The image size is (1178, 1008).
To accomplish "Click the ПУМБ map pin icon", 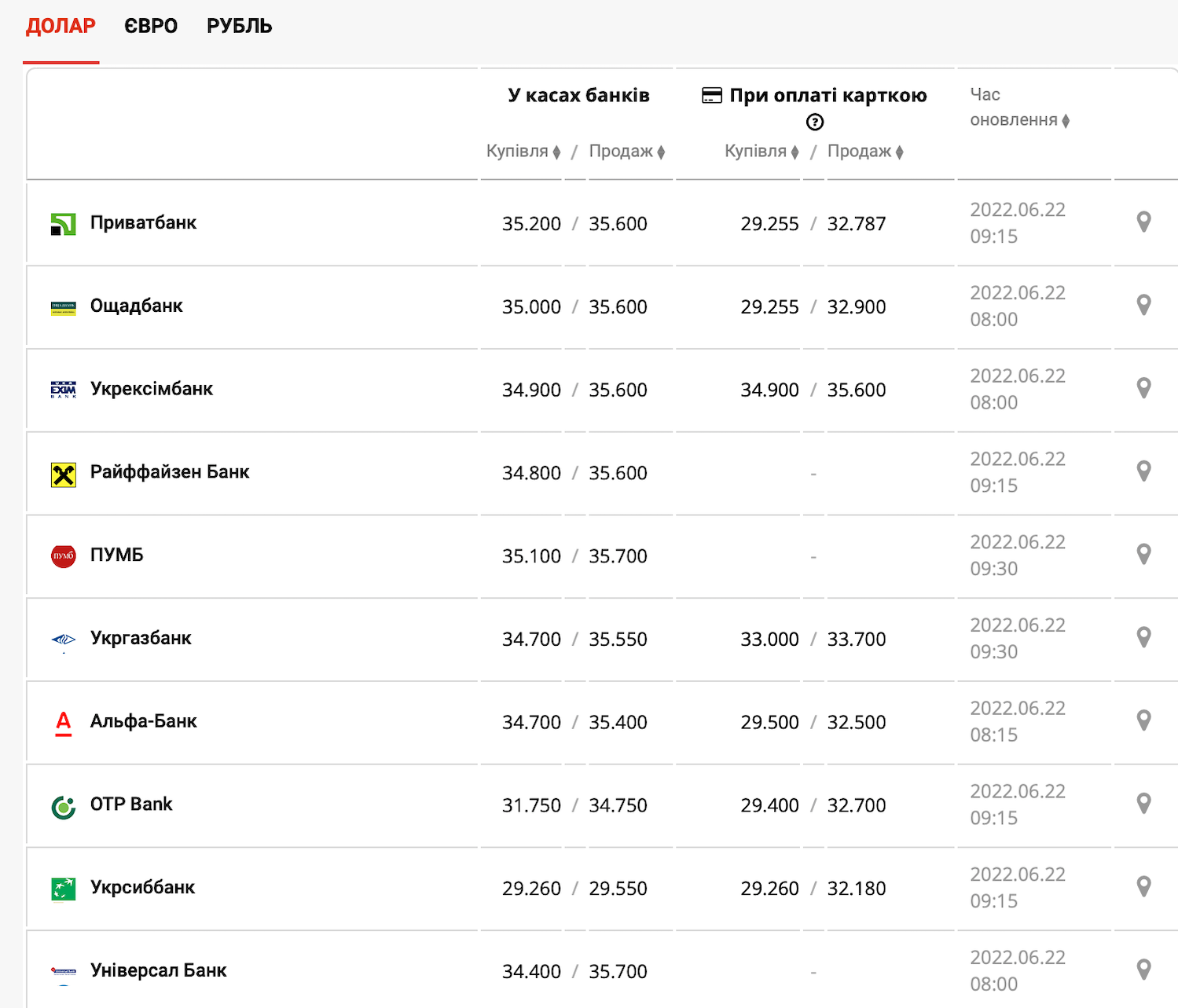I will pyautogui.click(x=1143, y=555).
